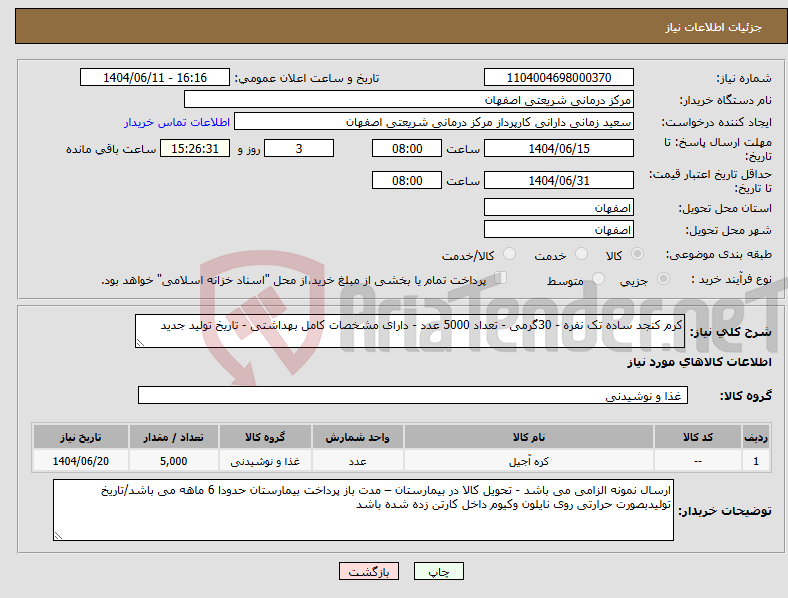Click the شرح کلی نیاز description textarea

[410, 331]
